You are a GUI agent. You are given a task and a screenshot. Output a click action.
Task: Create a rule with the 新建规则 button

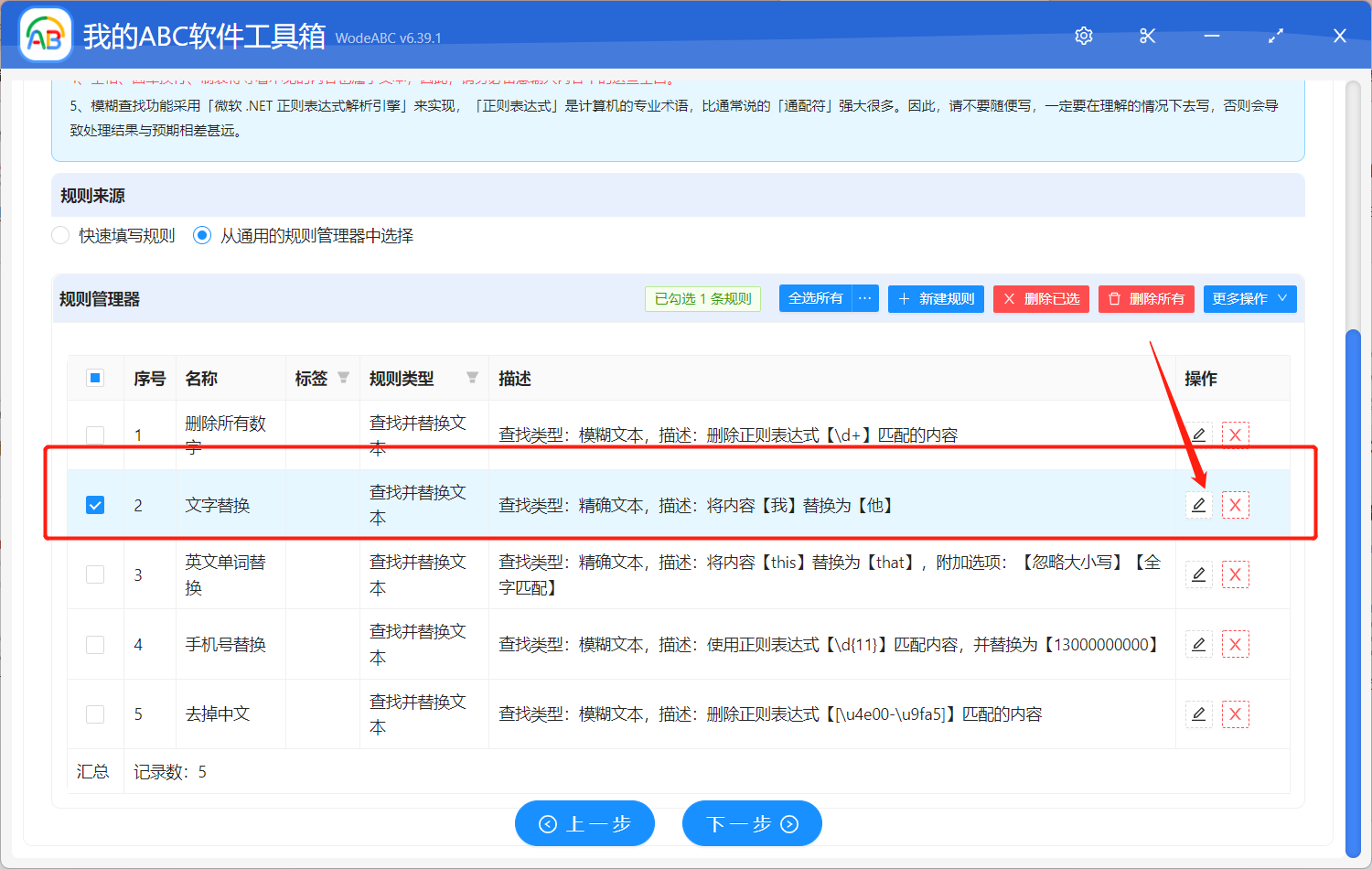(x=936, y=298)
